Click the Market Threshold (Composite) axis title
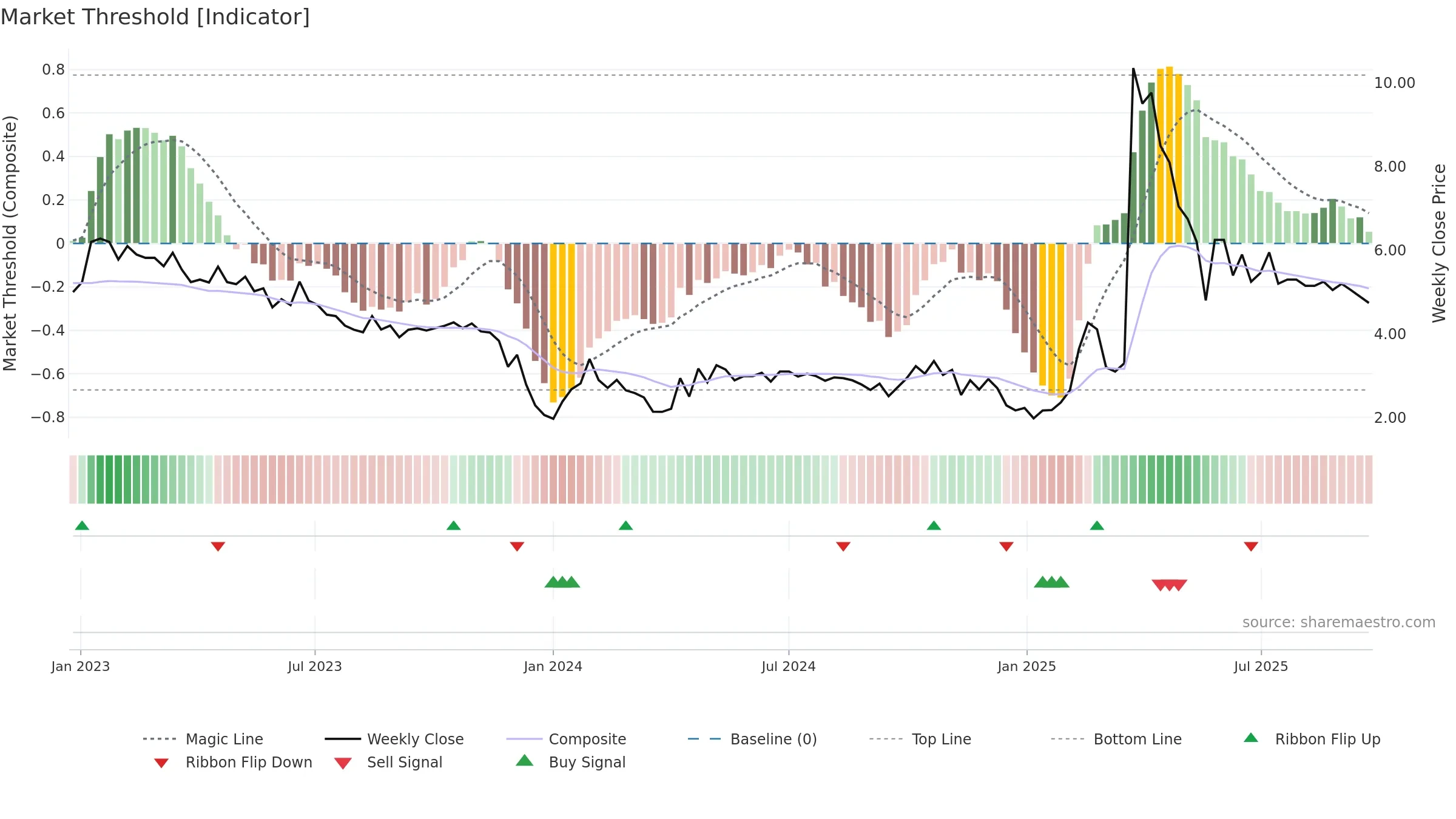 (10, 243)
